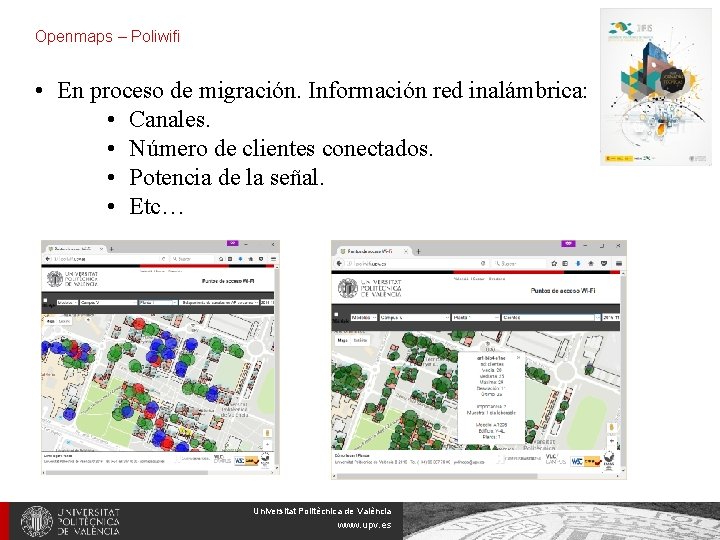Click the date field in left page toolbar
Image resolution: width=720 pixels, height=540 pixels.
pyautogui.click(x=267, y=303)
